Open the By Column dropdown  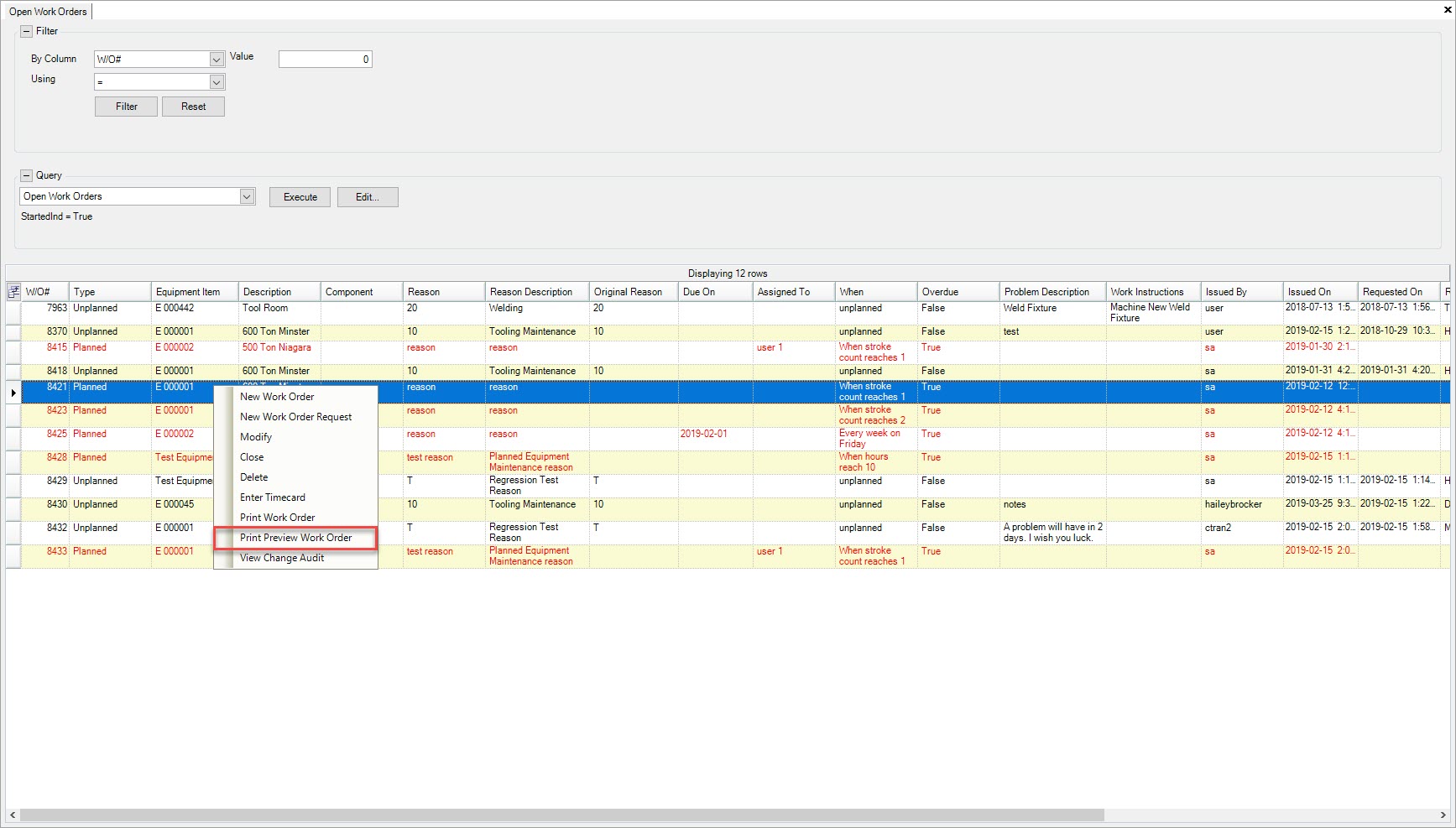[x=217, y=60]
